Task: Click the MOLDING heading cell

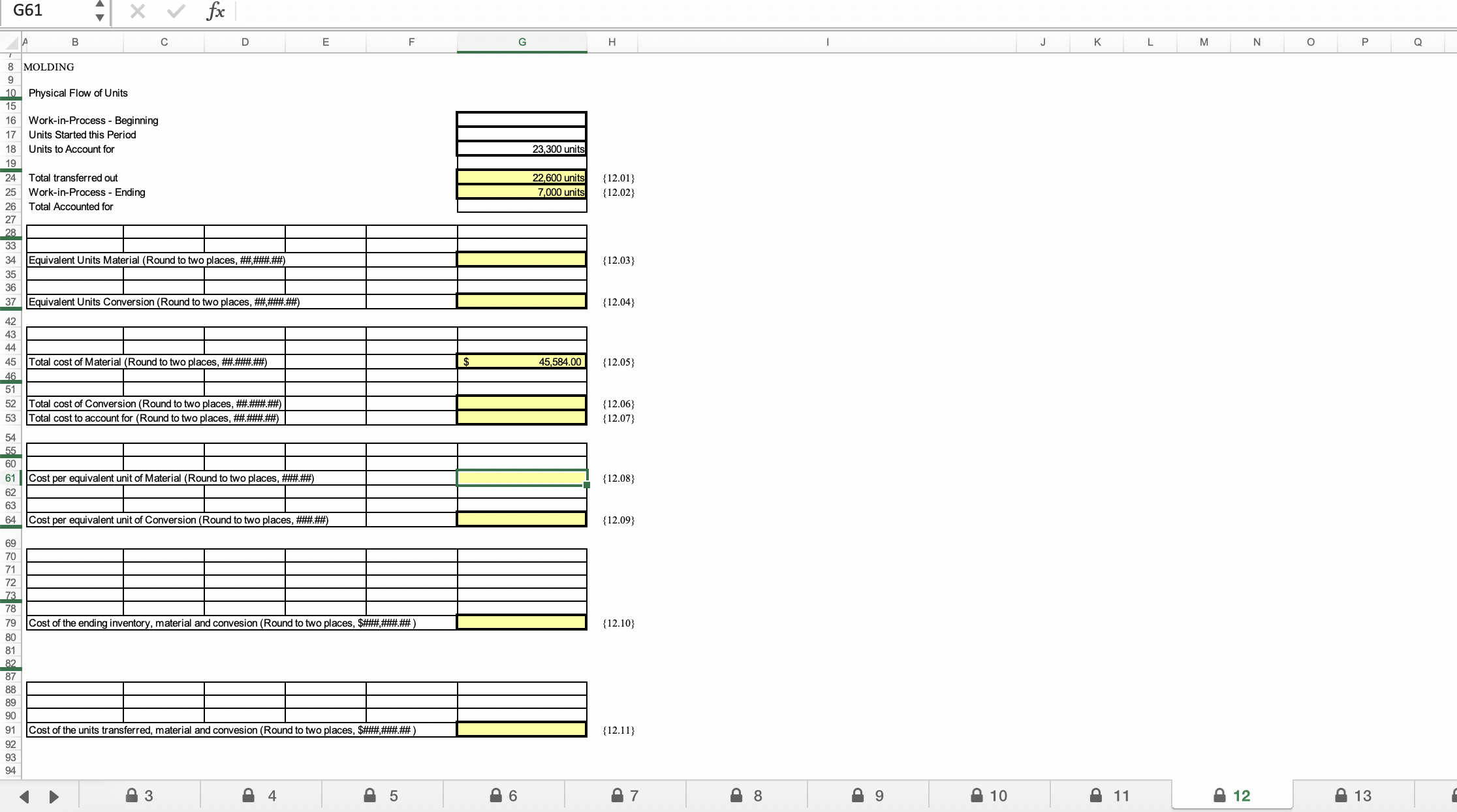Action: tap(49, 67)
